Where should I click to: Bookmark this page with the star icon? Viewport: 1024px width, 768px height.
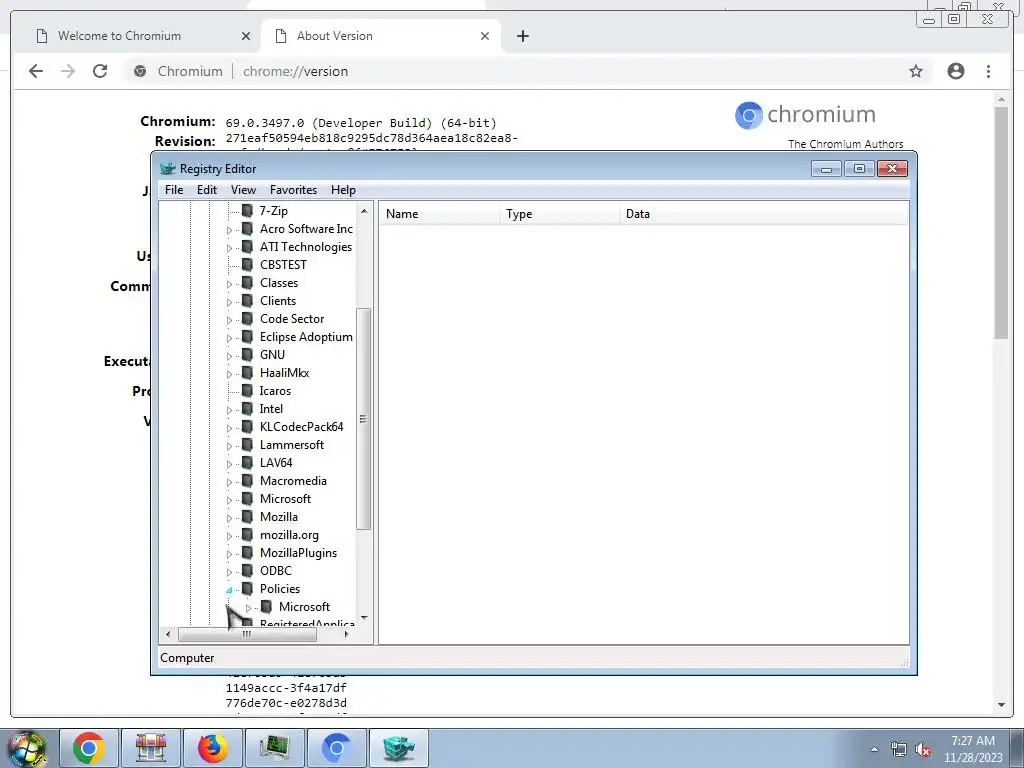click(x=916, y=71)
